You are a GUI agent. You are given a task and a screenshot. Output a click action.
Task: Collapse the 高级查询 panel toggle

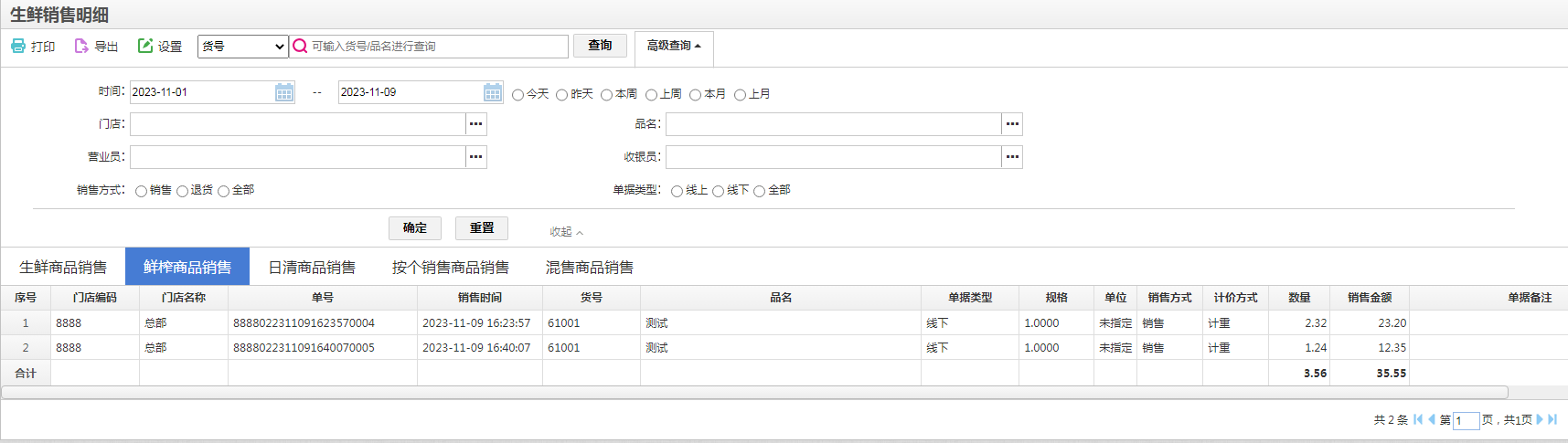[x=674, y=46]
